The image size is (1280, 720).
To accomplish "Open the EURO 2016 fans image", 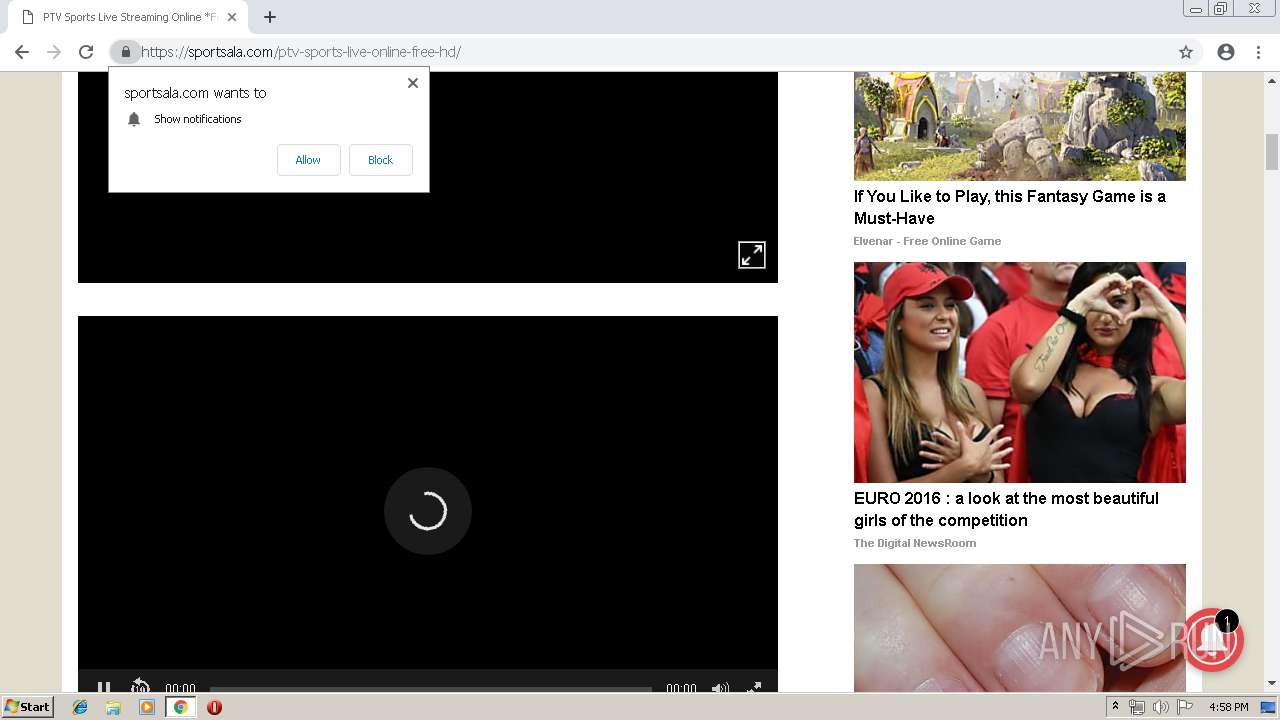I will 1020,372.
